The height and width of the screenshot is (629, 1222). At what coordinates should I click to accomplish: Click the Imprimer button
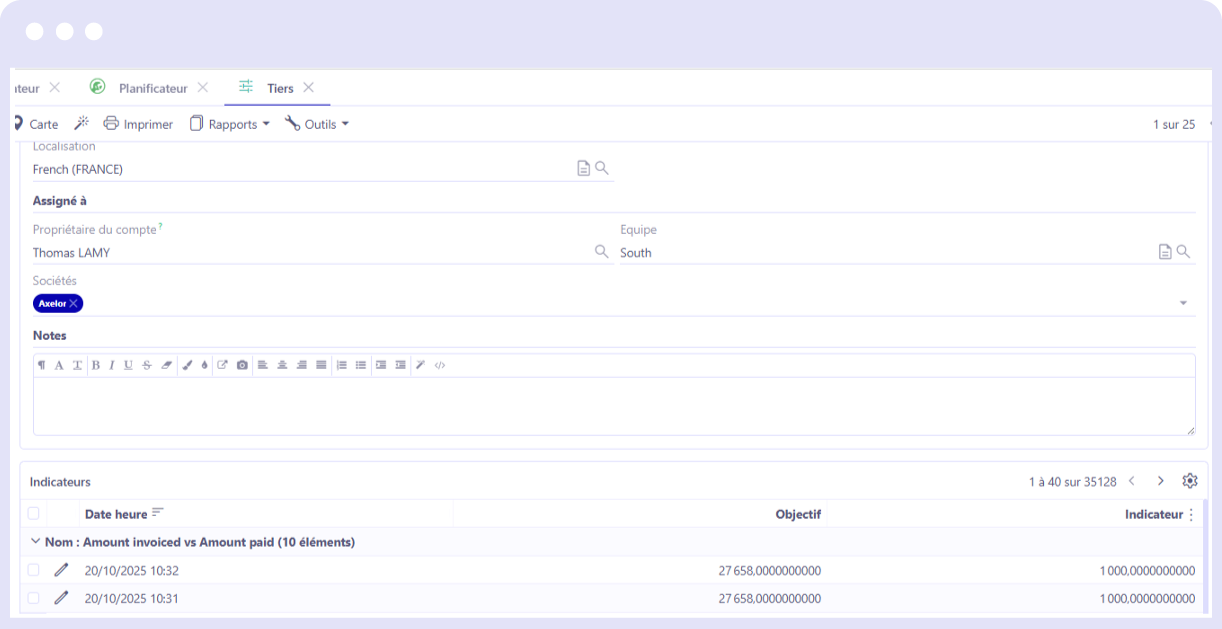coord(139,124)
